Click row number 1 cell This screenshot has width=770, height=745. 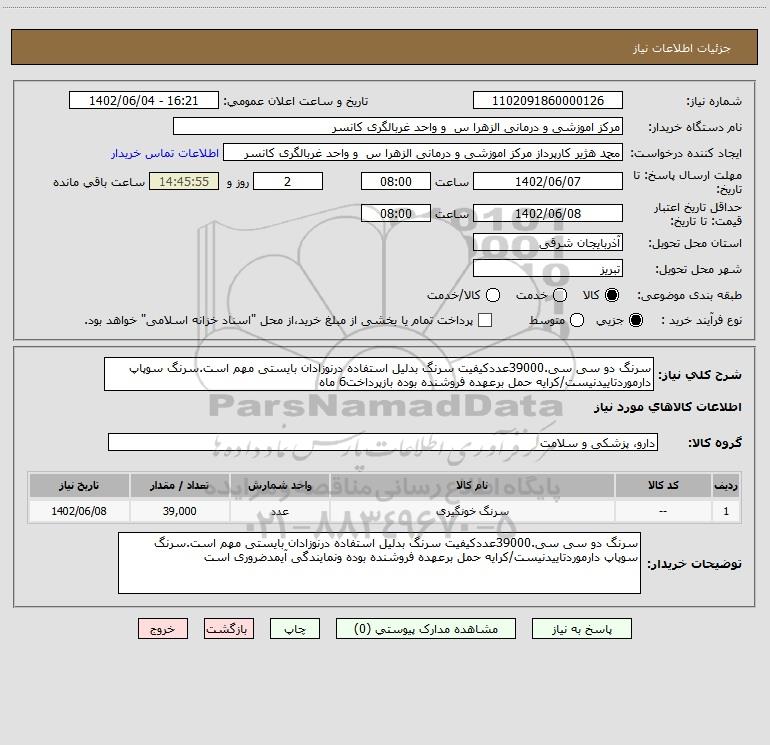click(726, 511)
